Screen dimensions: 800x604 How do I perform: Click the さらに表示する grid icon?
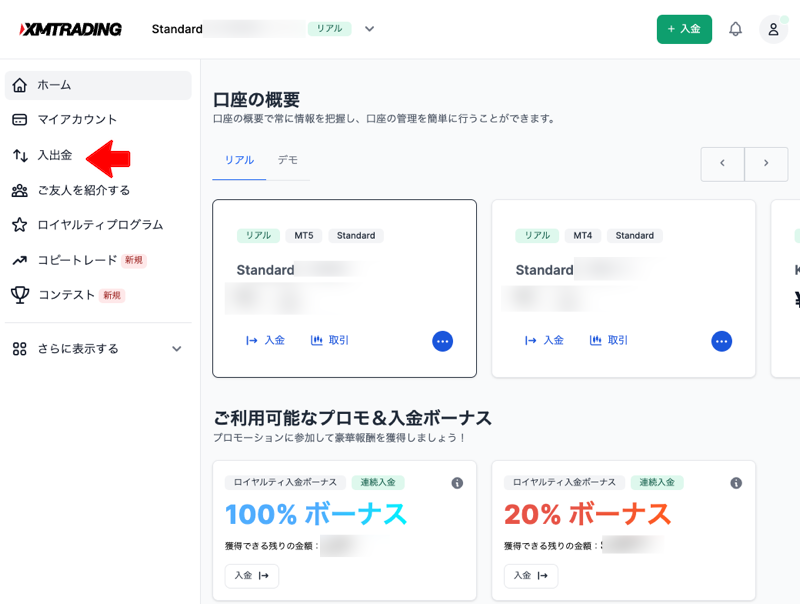[19, 349]
